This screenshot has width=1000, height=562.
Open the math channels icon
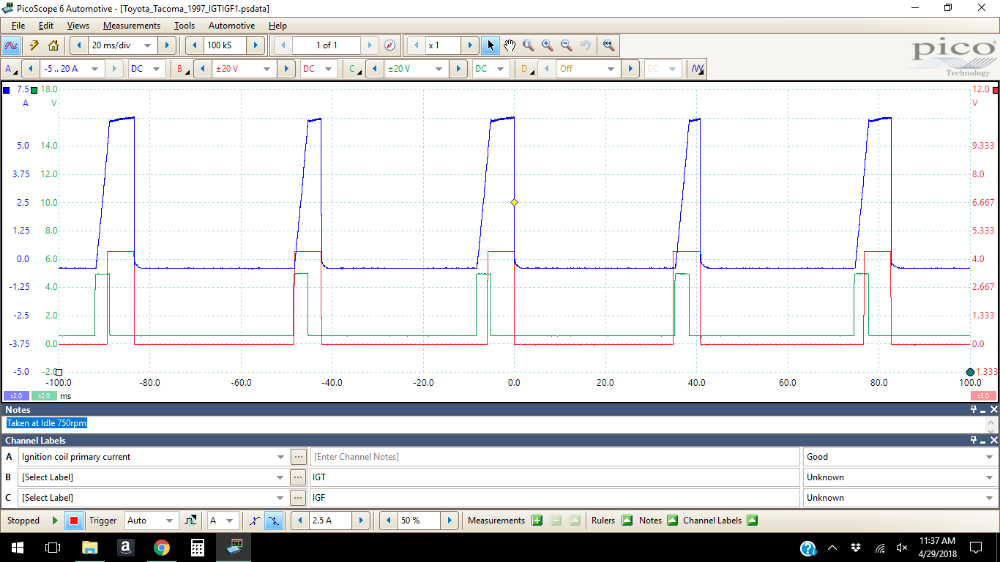[x=698, y=69]
